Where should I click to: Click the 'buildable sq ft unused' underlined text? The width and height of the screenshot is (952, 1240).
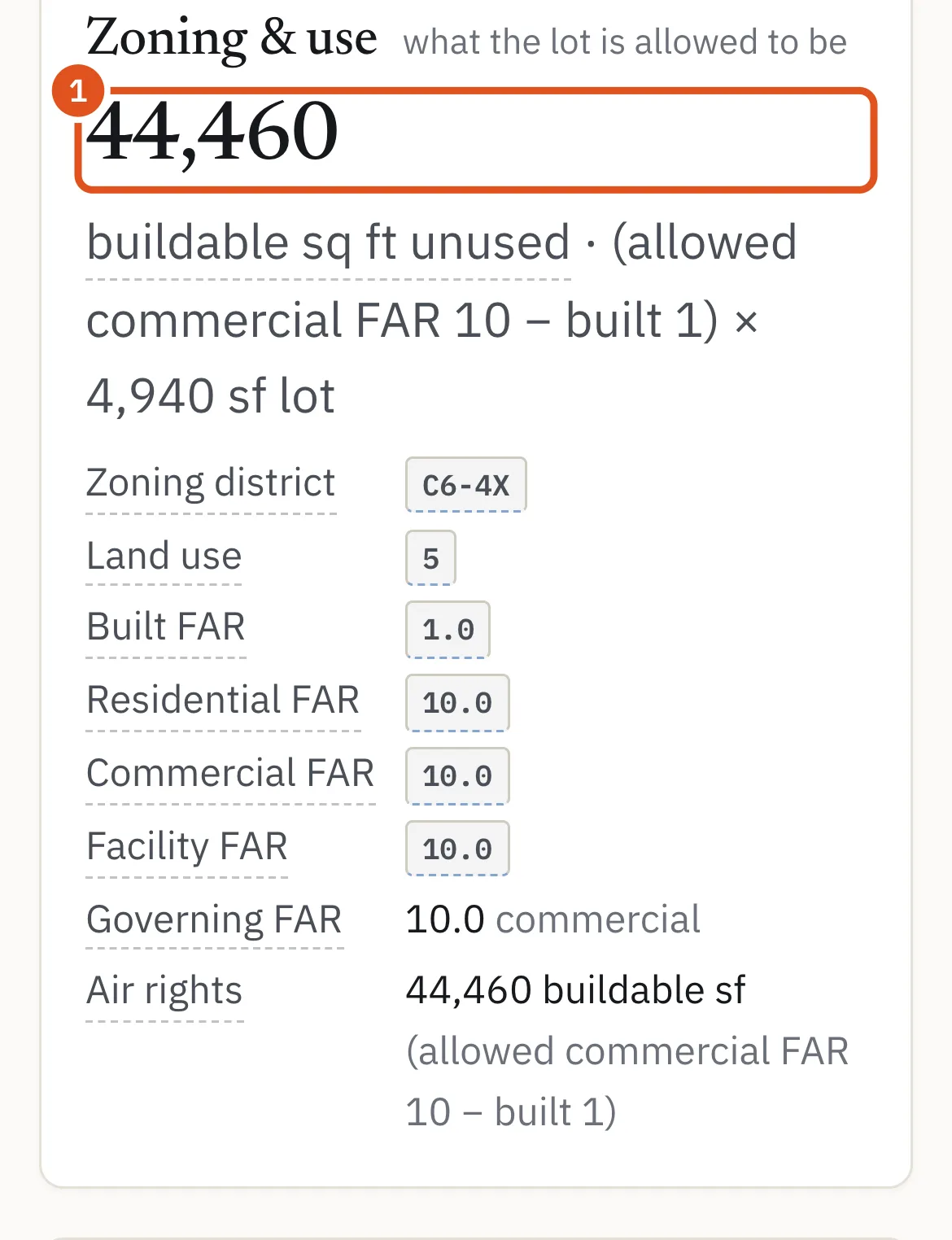[328, 243]
